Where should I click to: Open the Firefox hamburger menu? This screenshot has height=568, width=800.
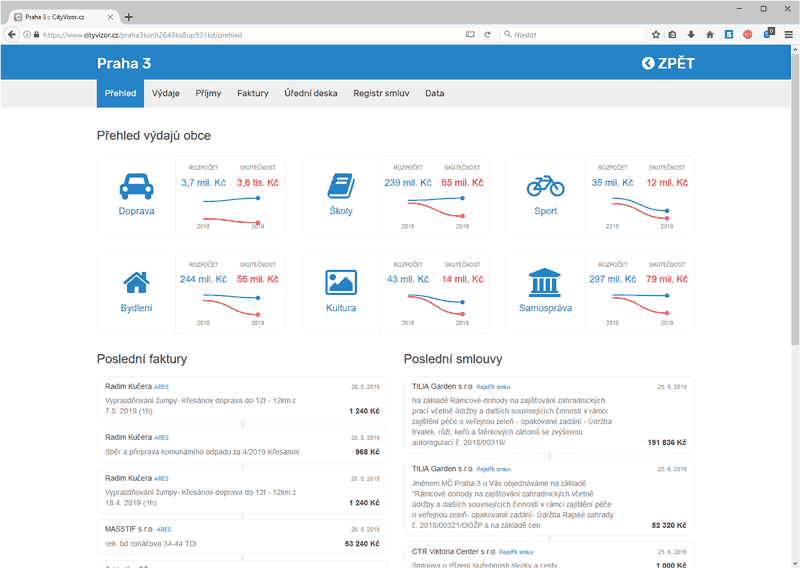[x=788, y=34]
